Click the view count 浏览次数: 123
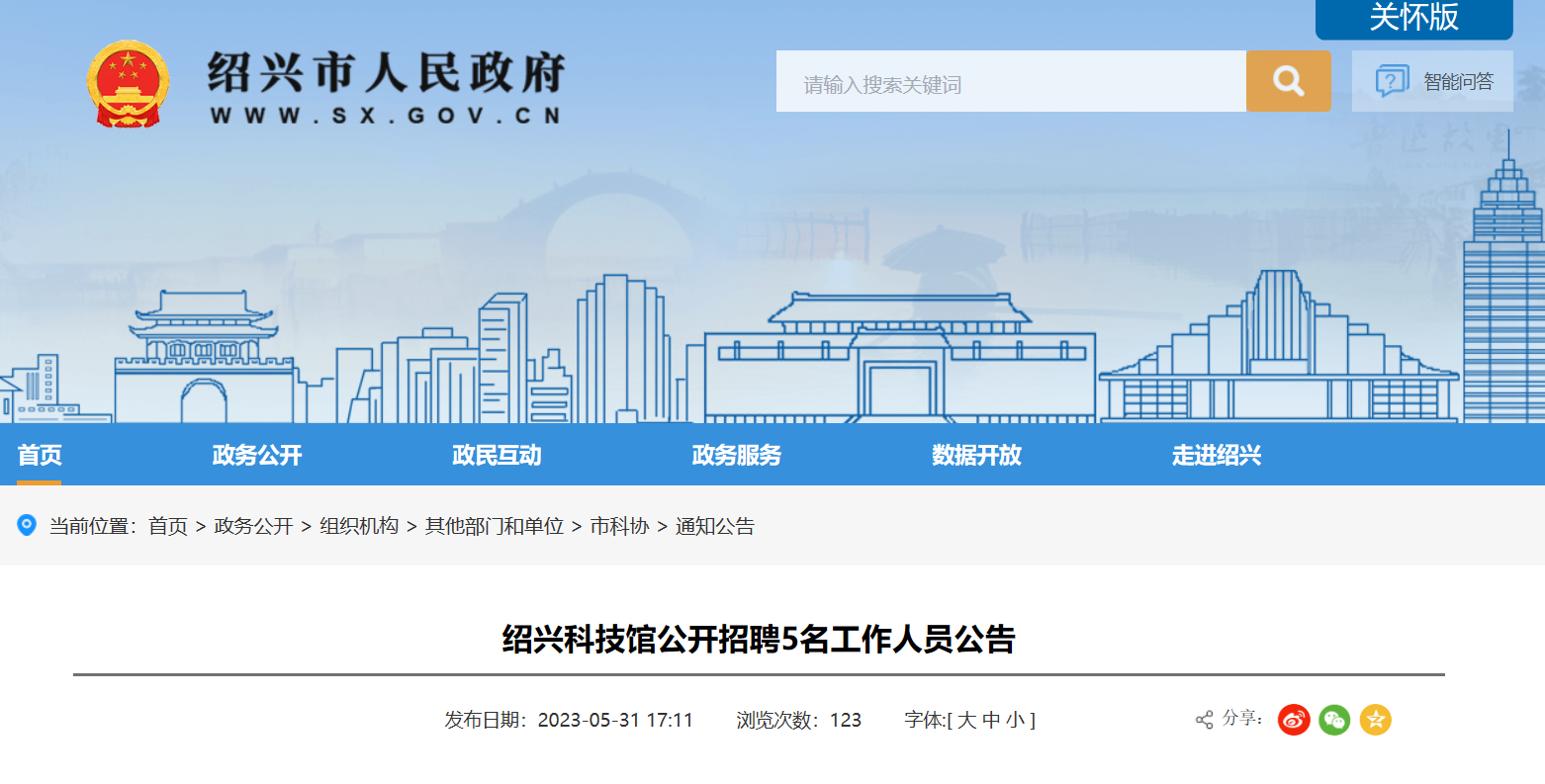Screen dimensions: 1545x784 point(799,720)
